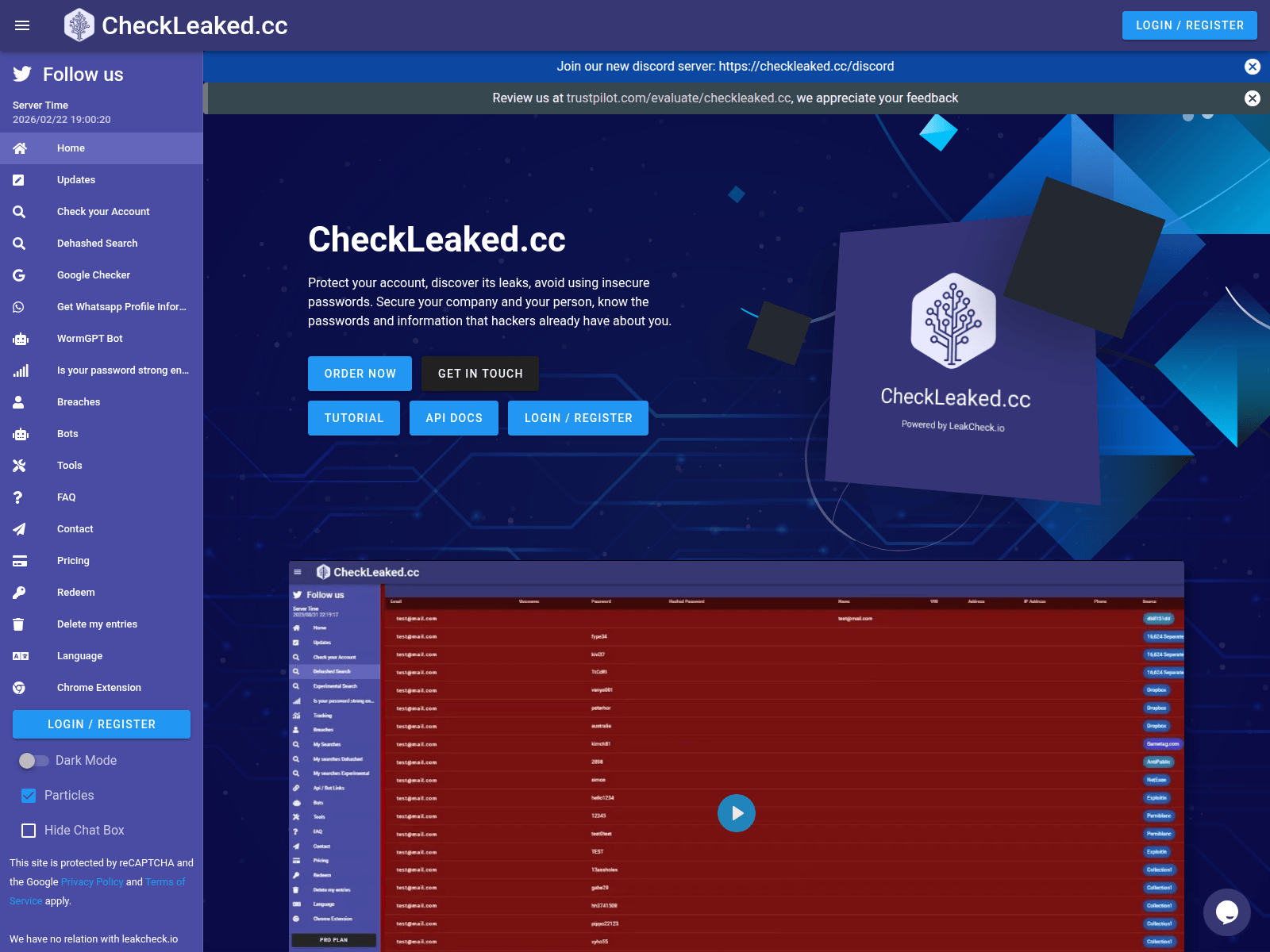Click the person icon beside Breaches

[19, 402]
